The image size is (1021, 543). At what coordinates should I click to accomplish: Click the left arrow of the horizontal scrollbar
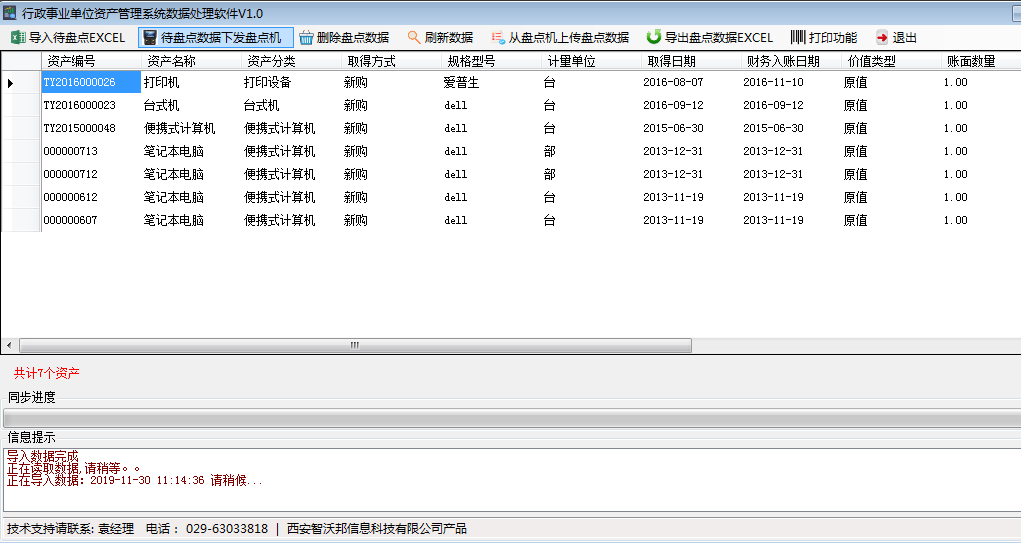(x=7, y=345)
